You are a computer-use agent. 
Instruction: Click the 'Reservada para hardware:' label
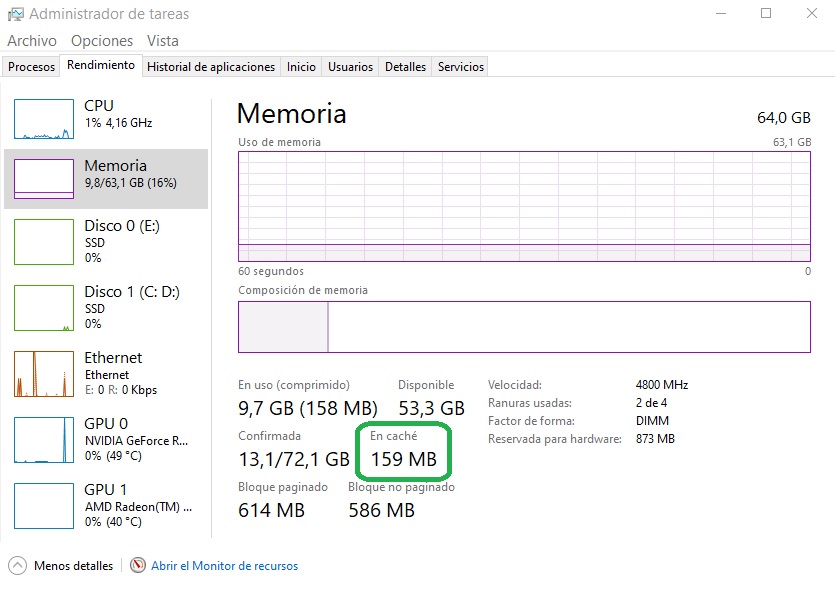click(x=555, y=439)
